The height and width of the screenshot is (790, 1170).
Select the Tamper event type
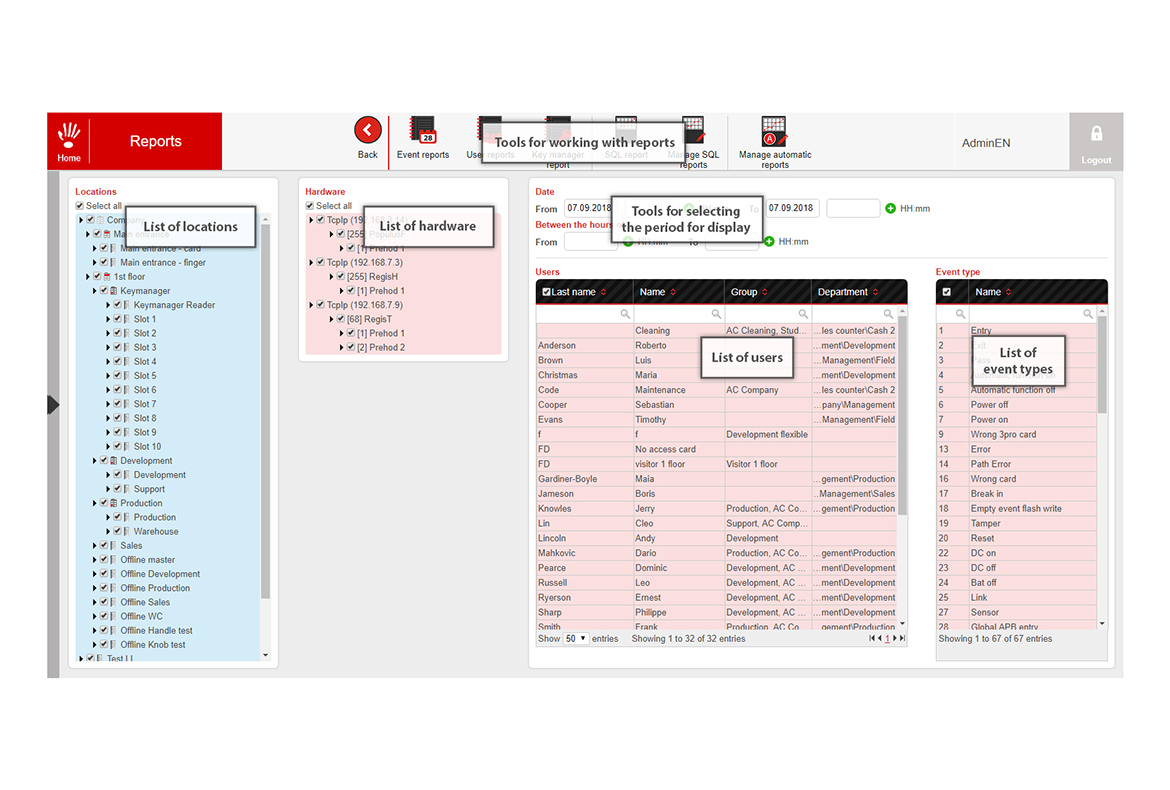point(1016,524)
